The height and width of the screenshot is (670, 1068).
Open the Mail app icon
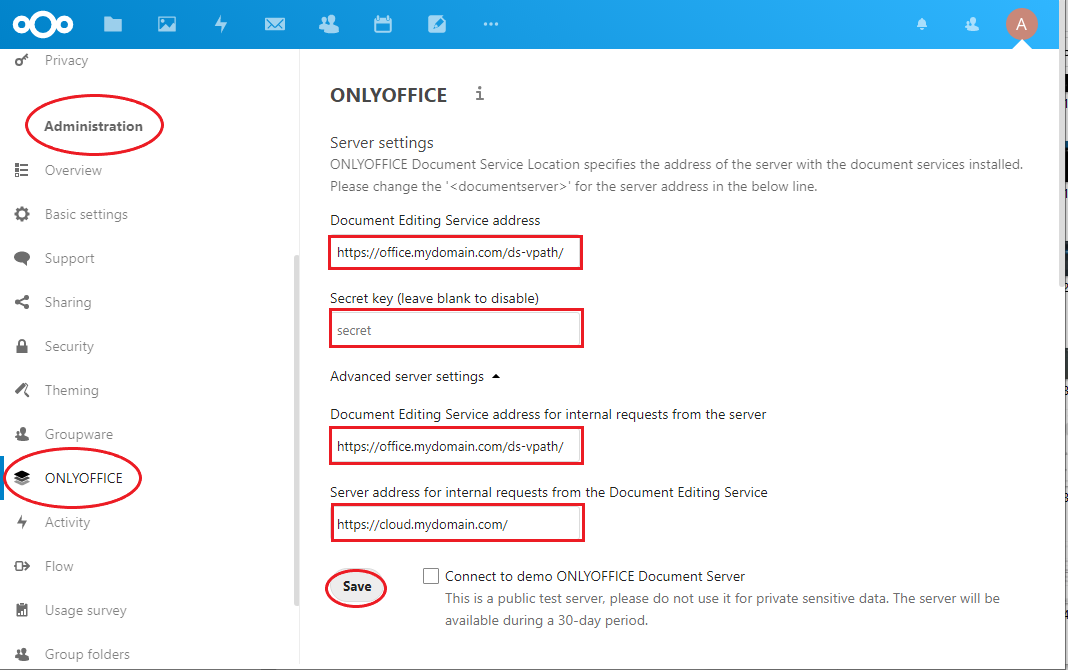pyautogui.click(x=275, y=25)
